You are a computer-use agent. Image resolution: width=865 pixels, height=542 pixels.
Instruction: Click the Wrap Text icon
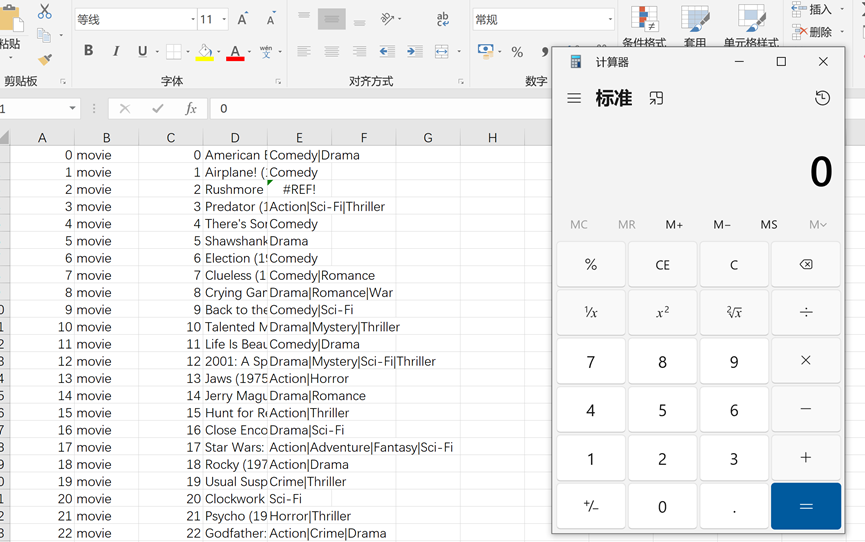443,19
